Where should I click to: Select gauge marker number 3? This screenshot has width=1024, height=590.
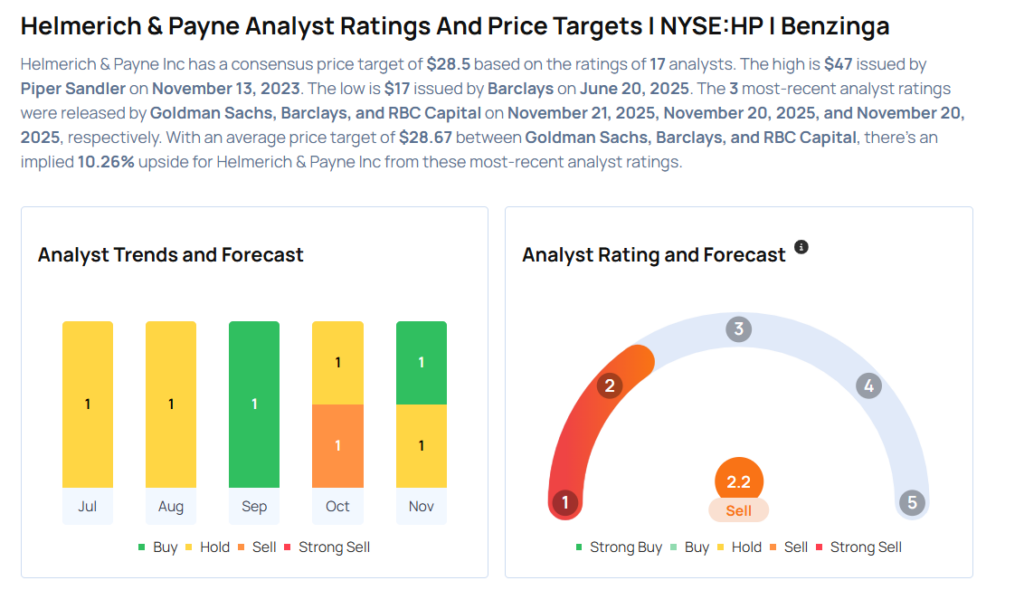coord(739,329)
